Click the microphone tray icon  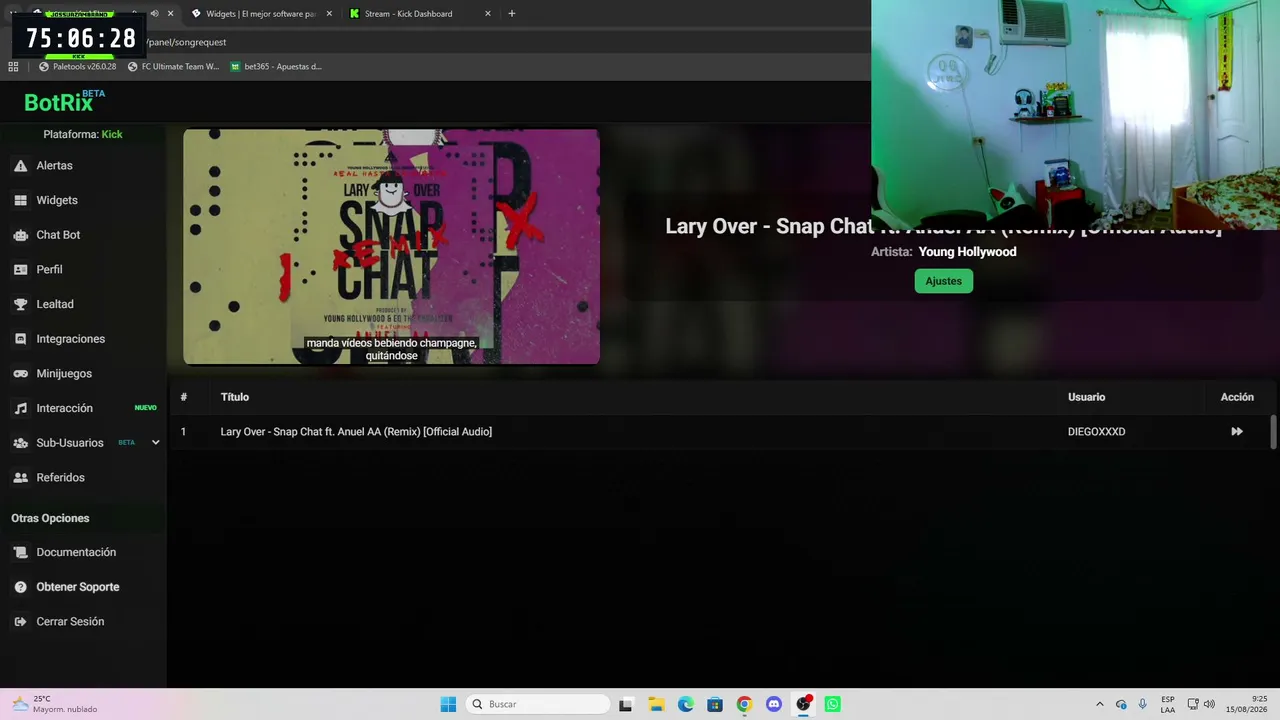[1142, 704]
